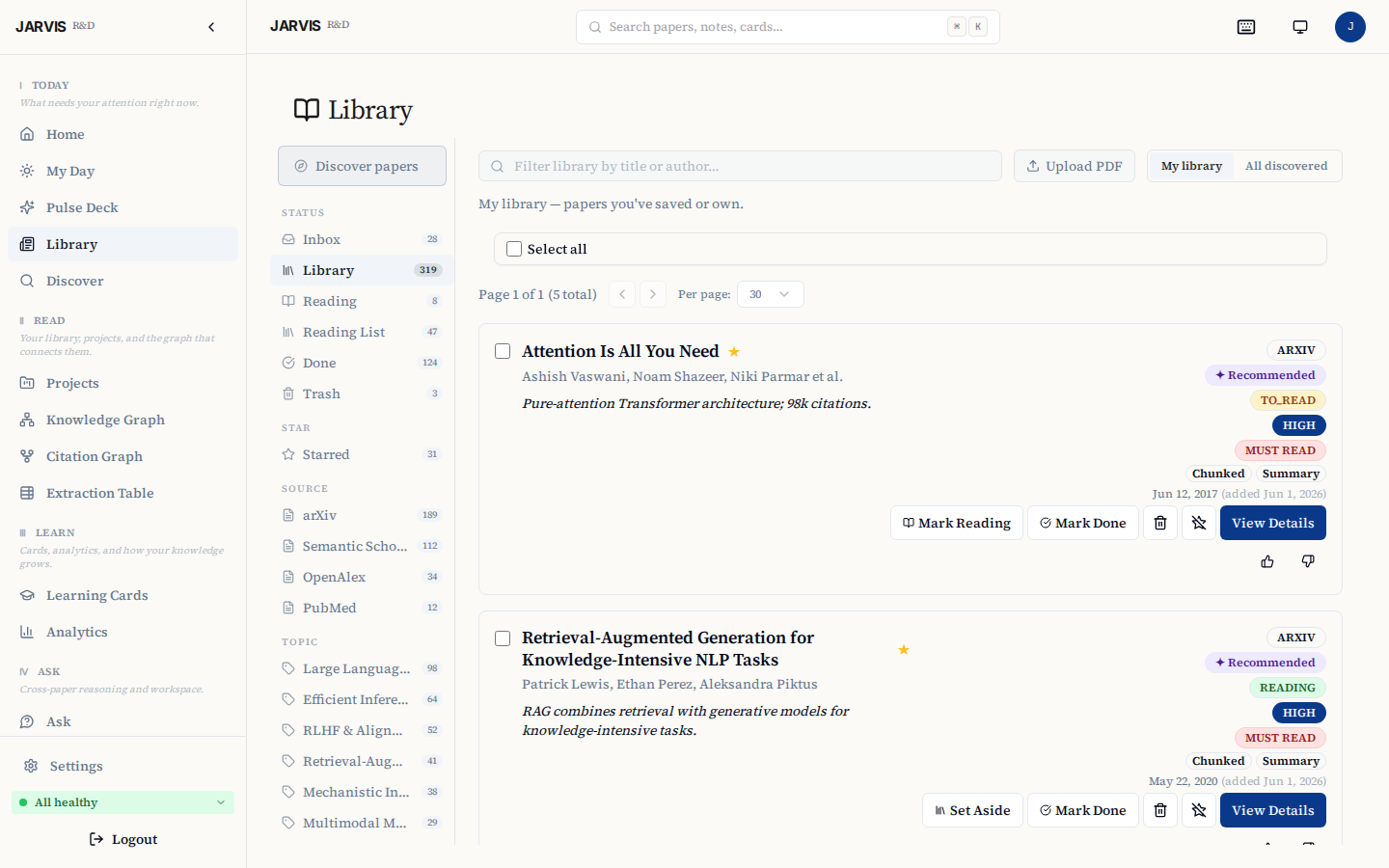The width and height of the screenshot is (1389, 868).
Task: Go to Home in the sidebar
Action: tap(123, 134)
